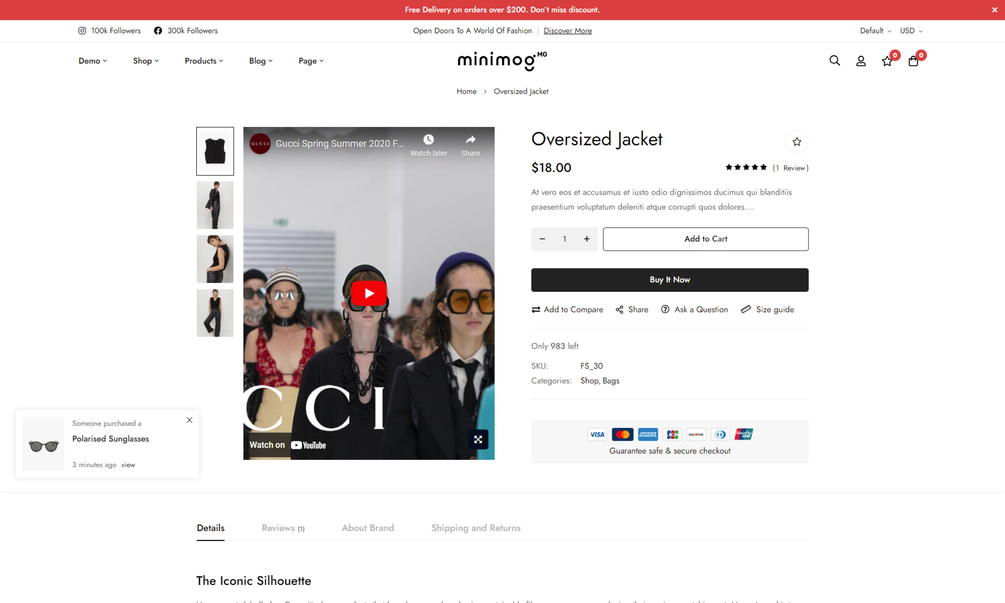1005x603 pixels.
Task: Expand the Shop menu
Action: [x=145, y=61]
